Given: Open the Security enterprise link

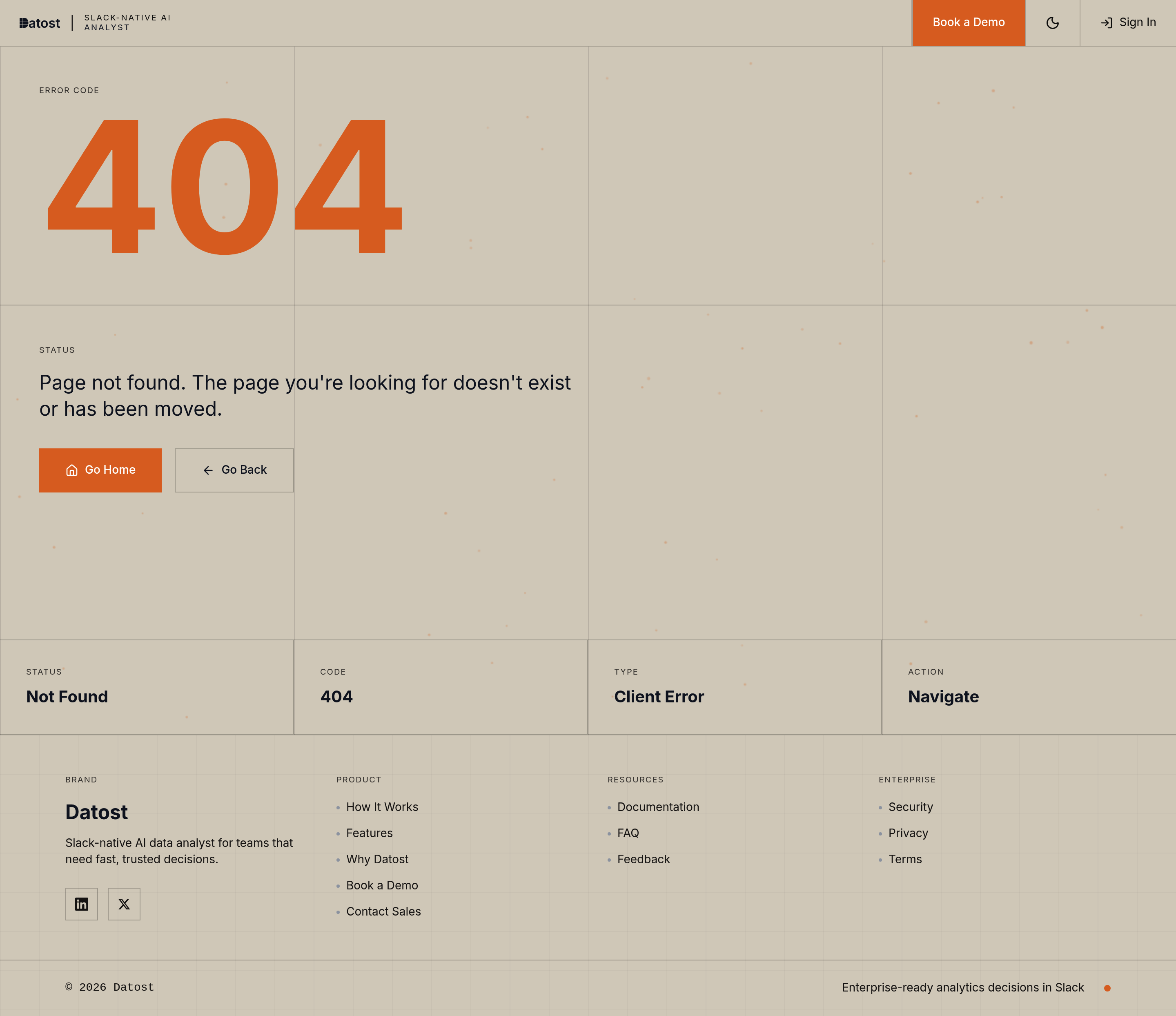Looking at the screenshot, I should coord(910,807).
